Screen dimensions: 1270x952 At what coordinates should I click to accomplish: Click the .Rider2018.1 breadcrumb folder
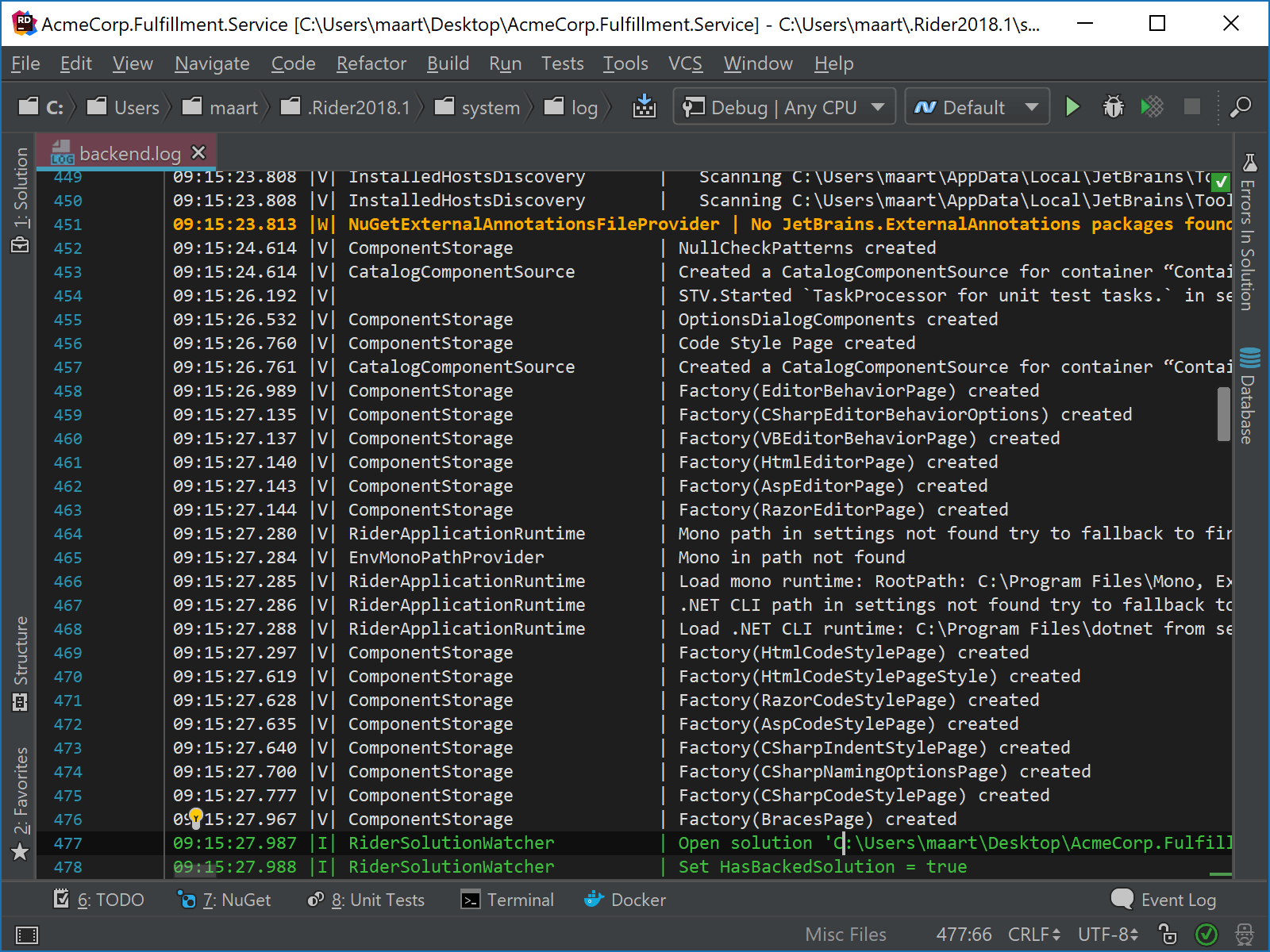(346, 107)
